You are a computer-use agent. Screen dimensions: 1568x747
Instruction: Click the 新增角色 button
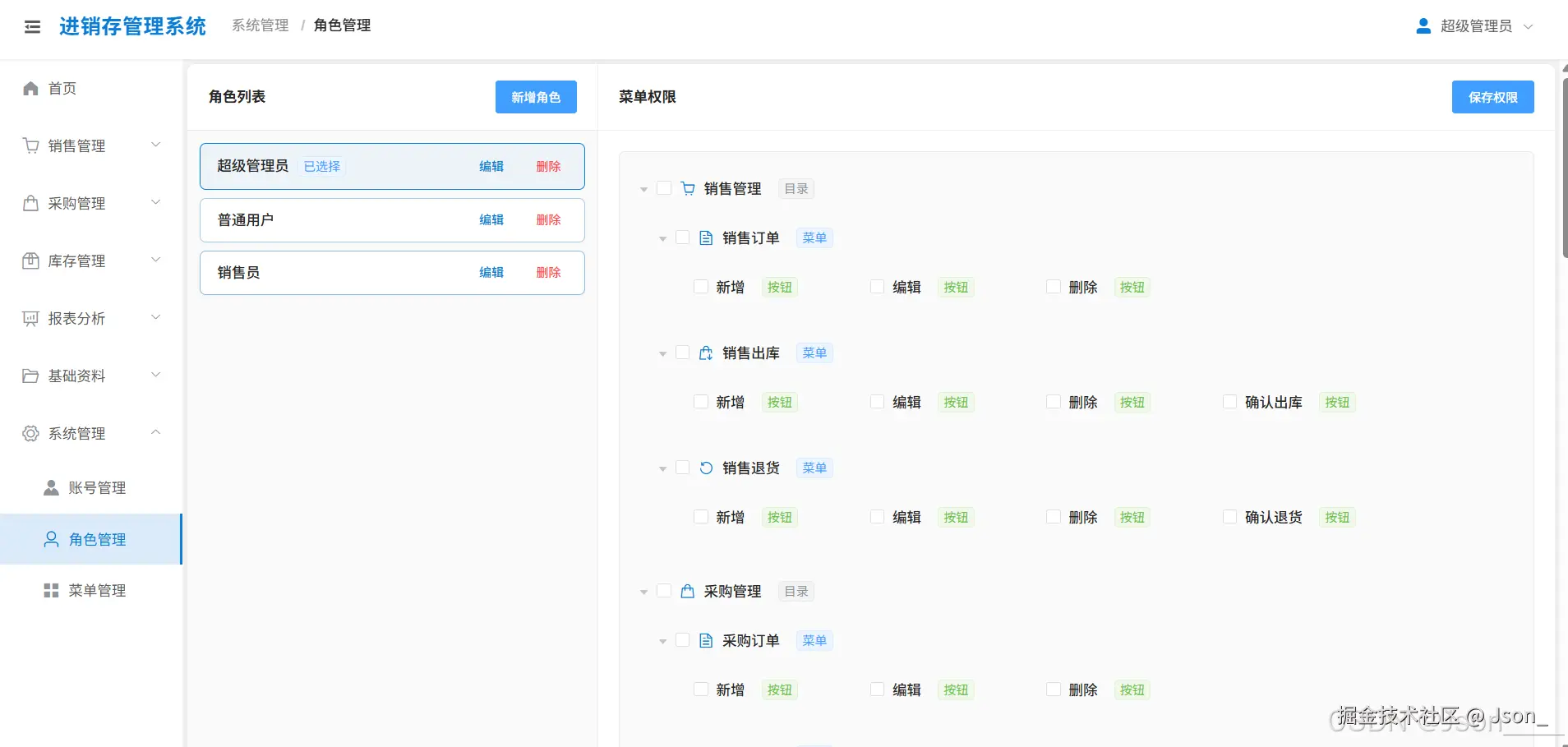pos(536,97)
